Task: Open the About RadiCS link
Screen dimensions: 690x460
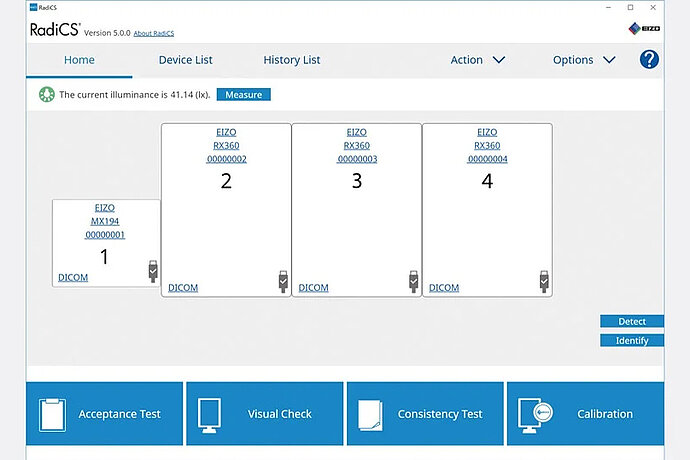Action: pyautogui.click(x=154, y=33)
